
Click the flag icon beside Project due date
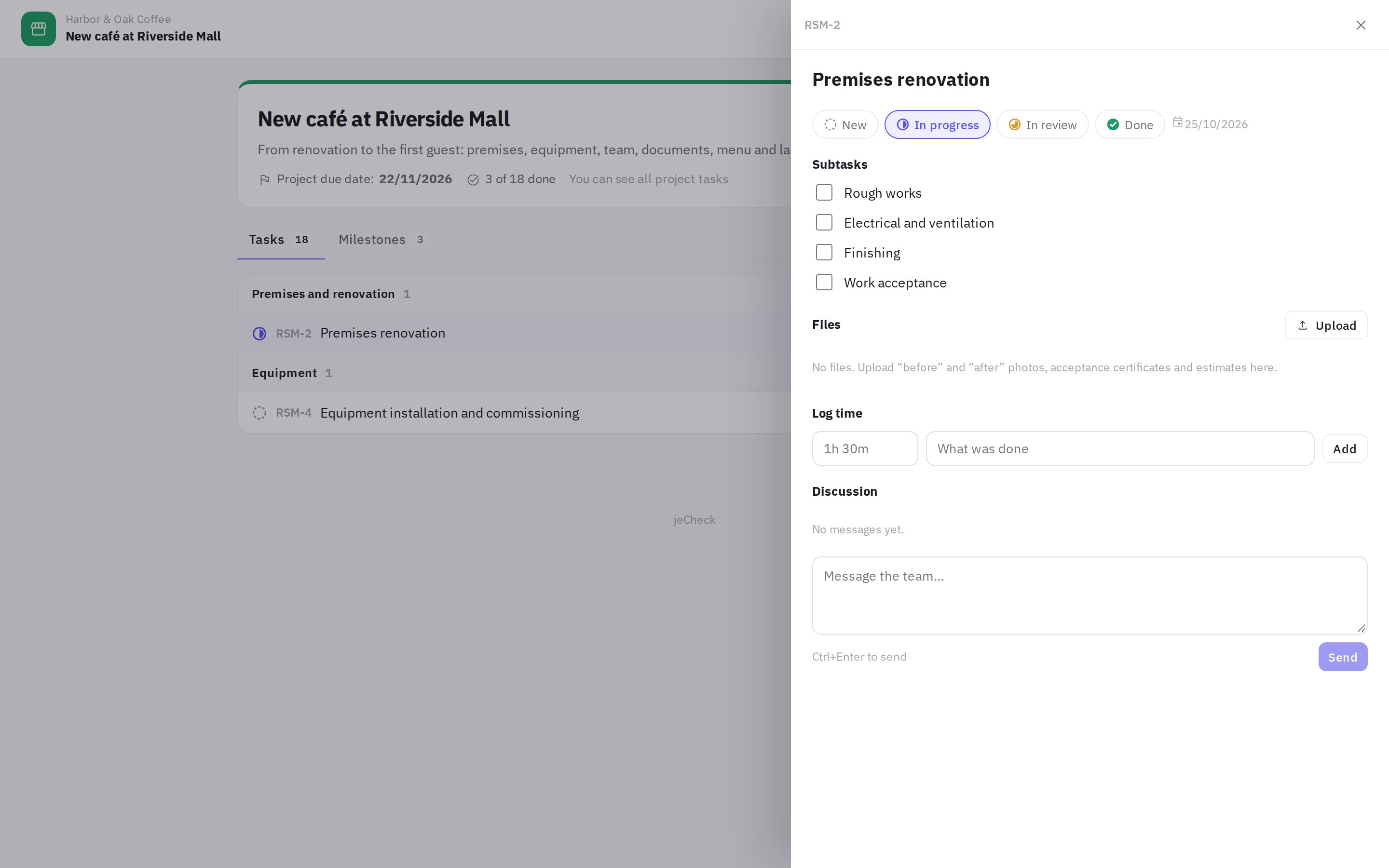pos(265,180)
